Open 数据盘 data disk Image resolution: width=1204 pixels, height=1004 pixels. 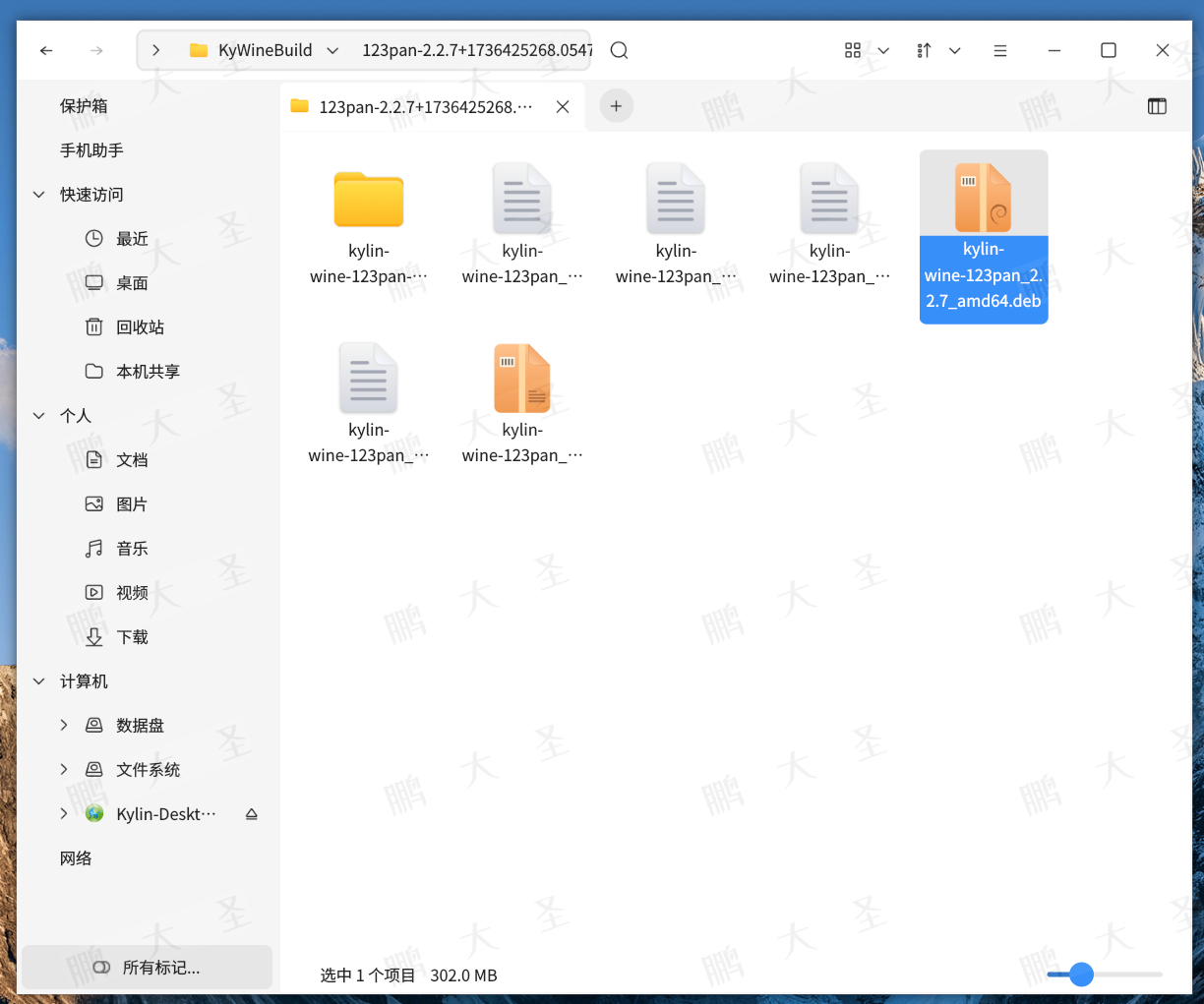pyautogui.click(x=140, y=726)
